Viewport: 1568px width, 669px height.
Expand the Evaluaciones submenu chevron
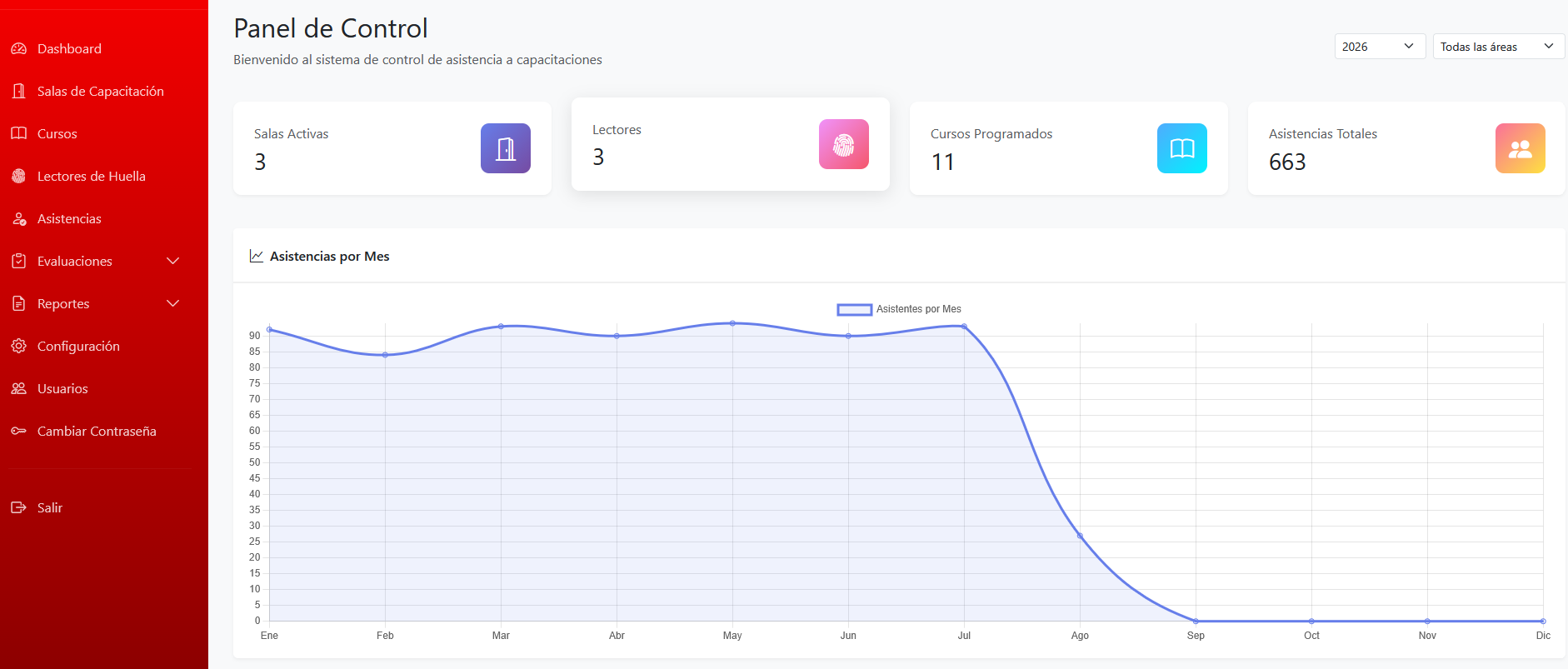point(173,261)
